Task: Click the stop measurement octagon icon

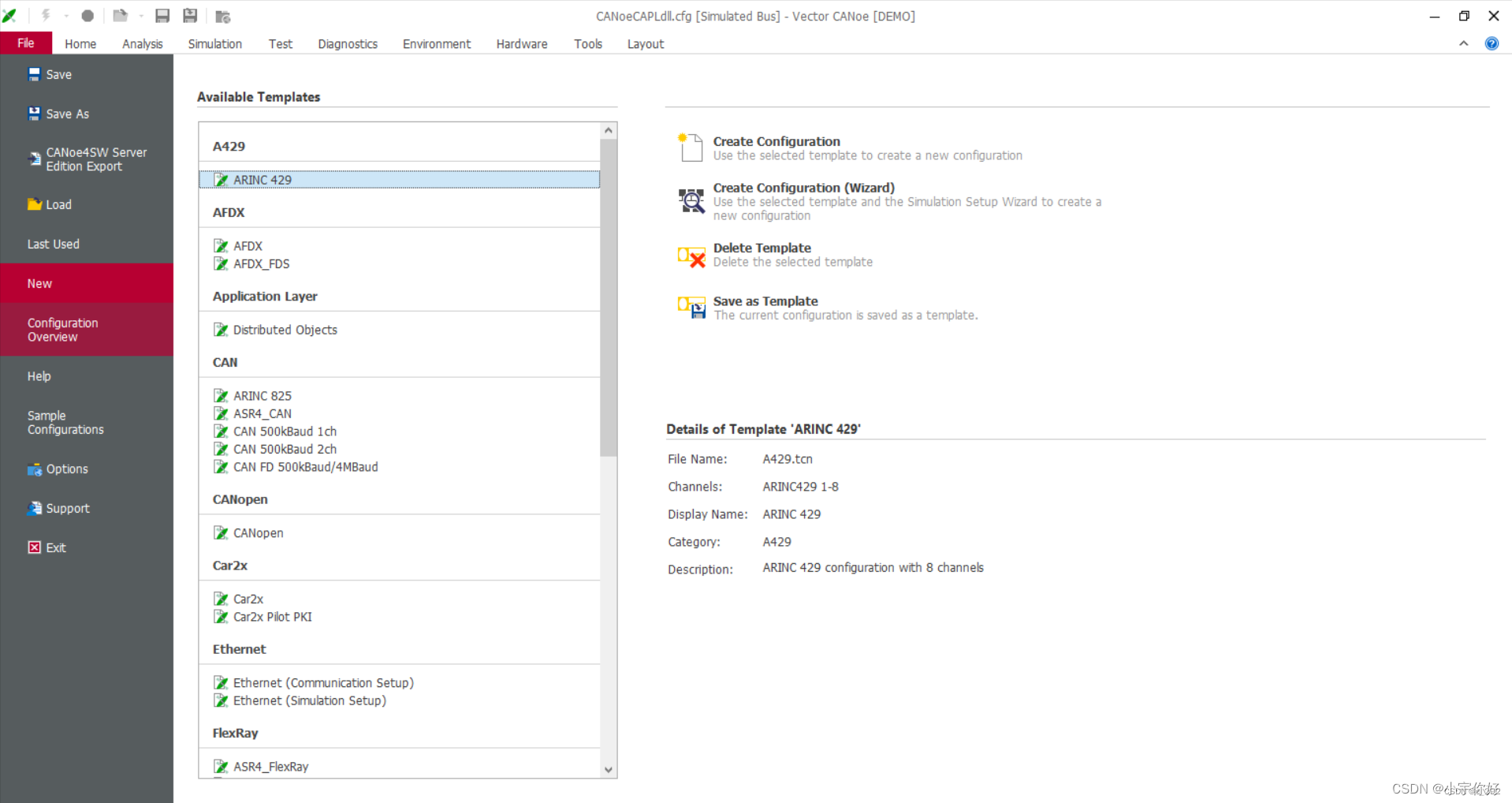Action: point(88,16)
